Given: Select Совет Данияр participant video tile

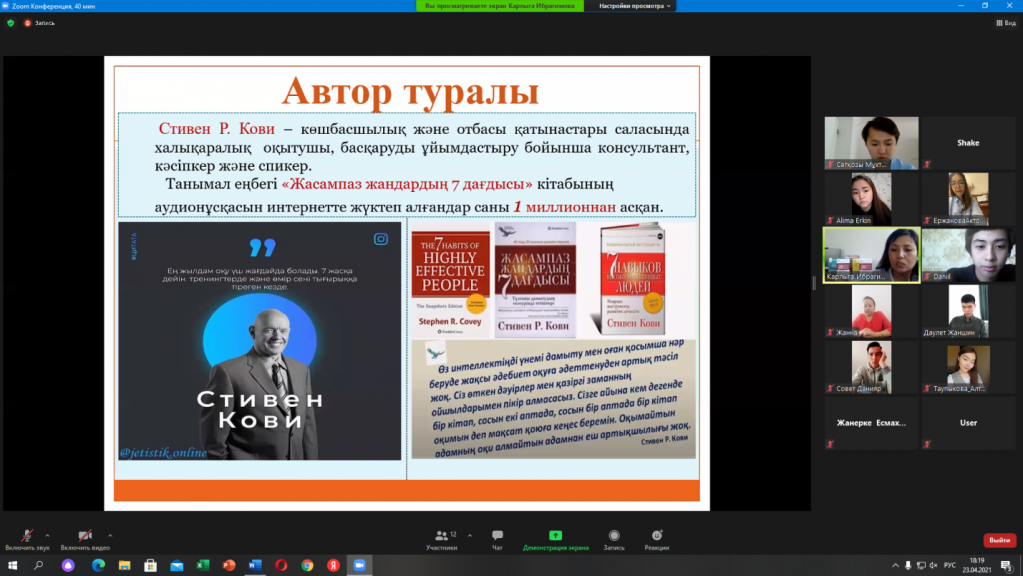Looking at the screenshot, I should click(x=871, y=367).
